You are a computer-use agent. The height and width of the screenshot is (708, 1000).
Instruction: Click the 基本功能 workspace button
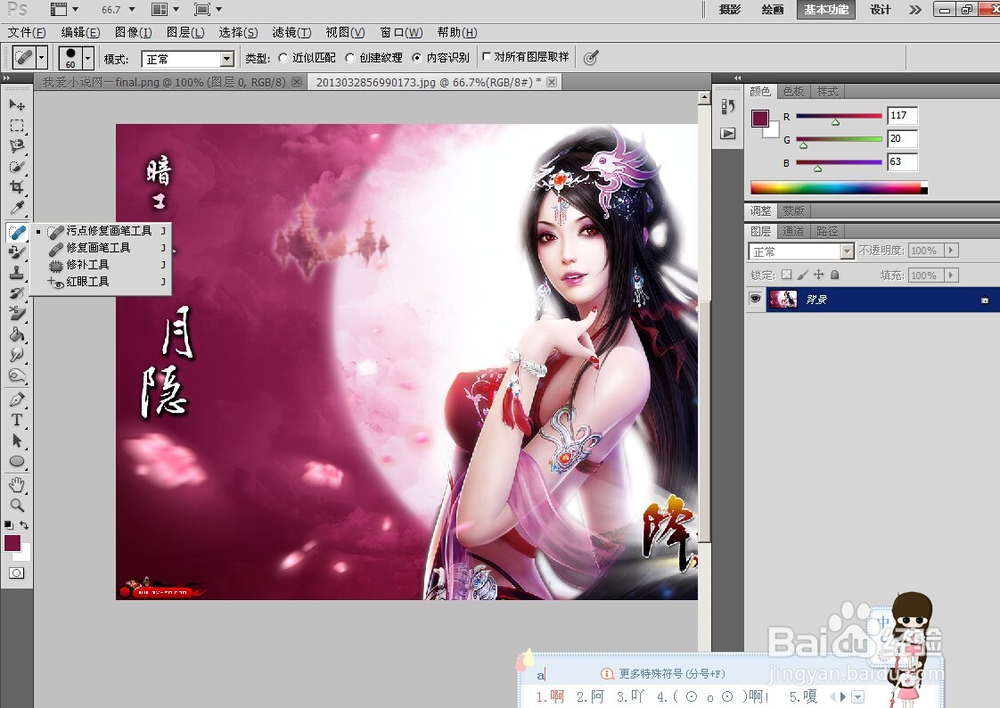[826, 10]
